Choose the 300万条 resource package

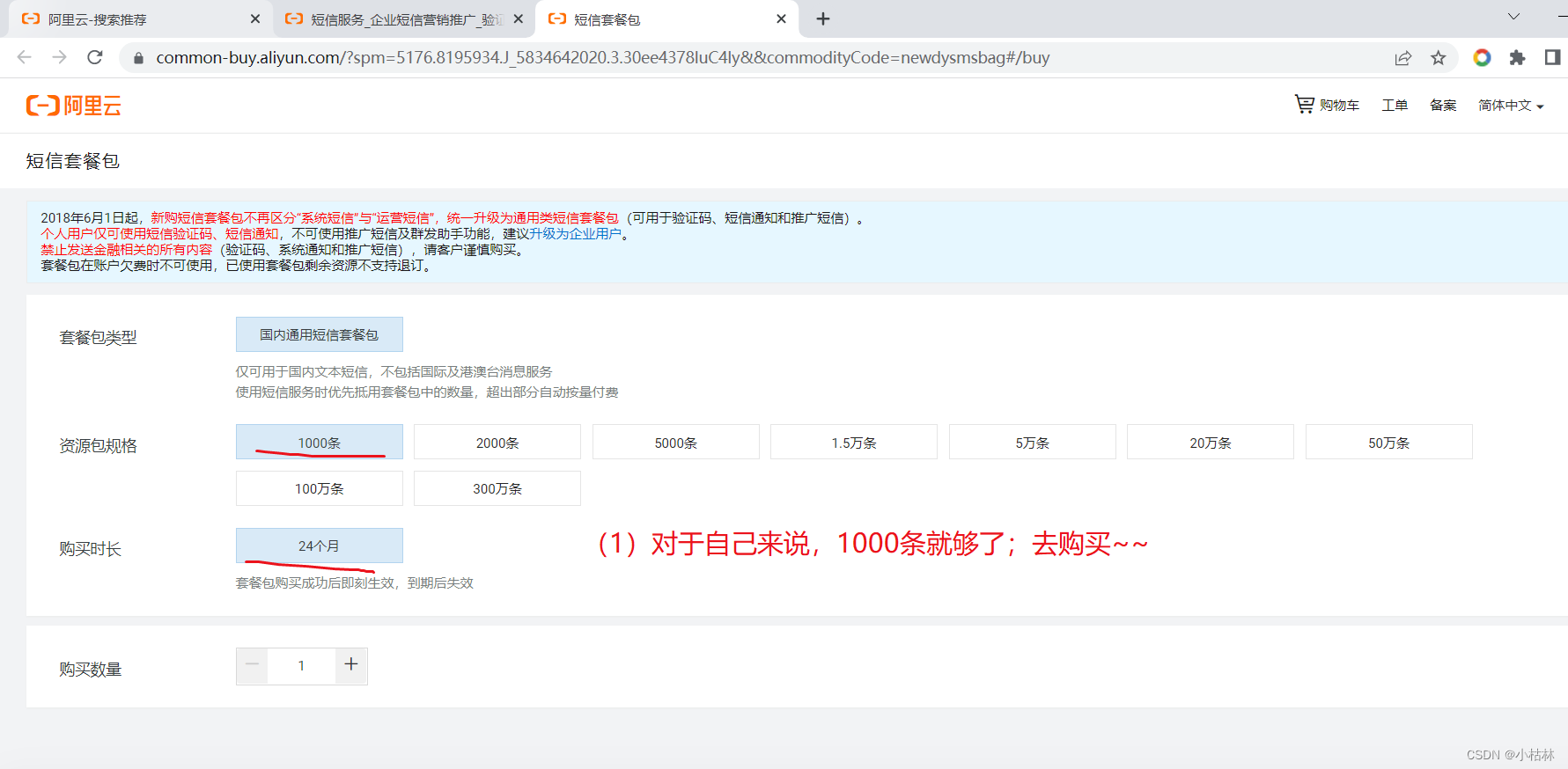click(497, 488)
